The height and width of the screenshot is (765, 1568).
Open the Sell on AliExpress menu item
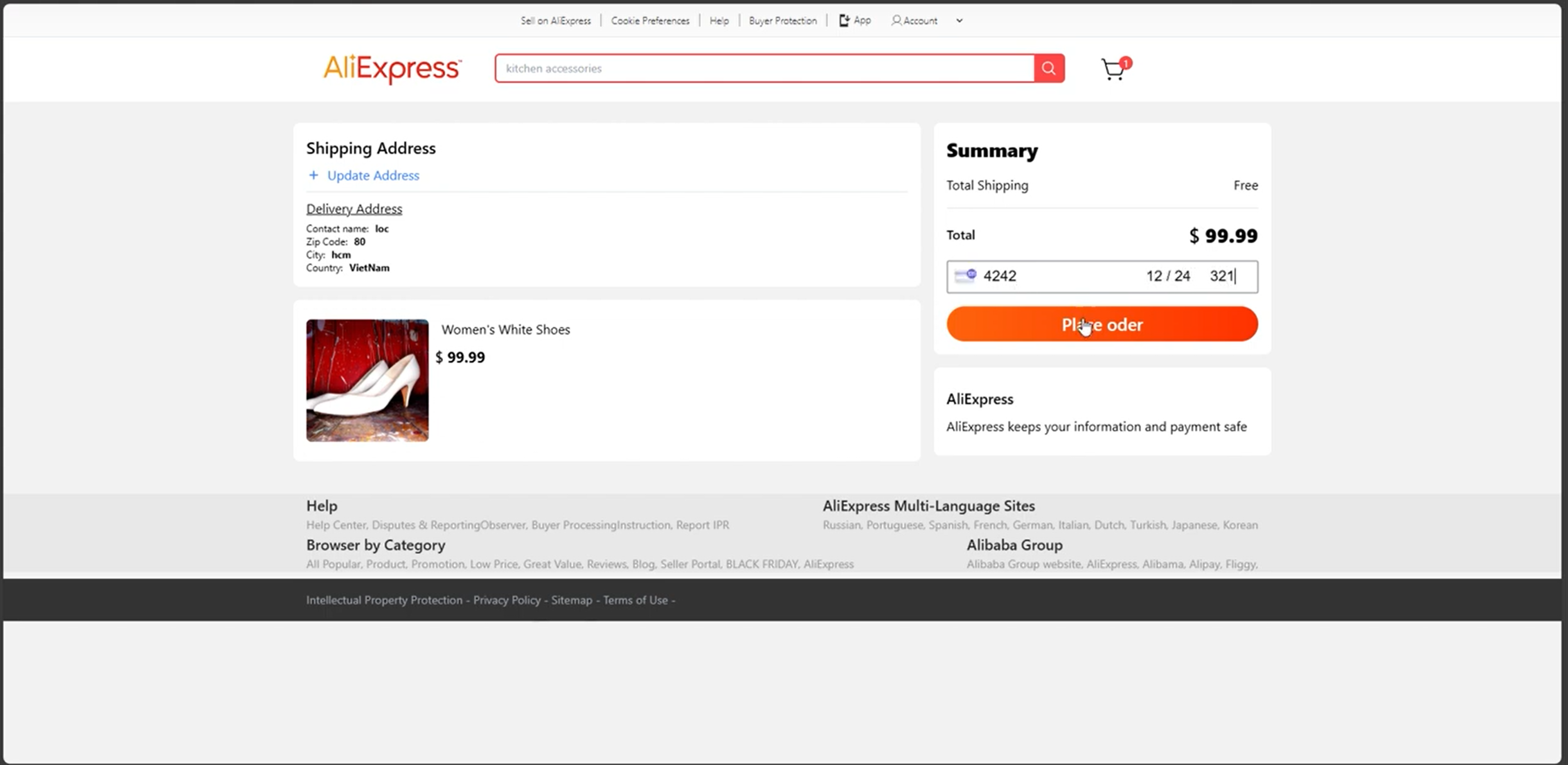coord(555,21)
